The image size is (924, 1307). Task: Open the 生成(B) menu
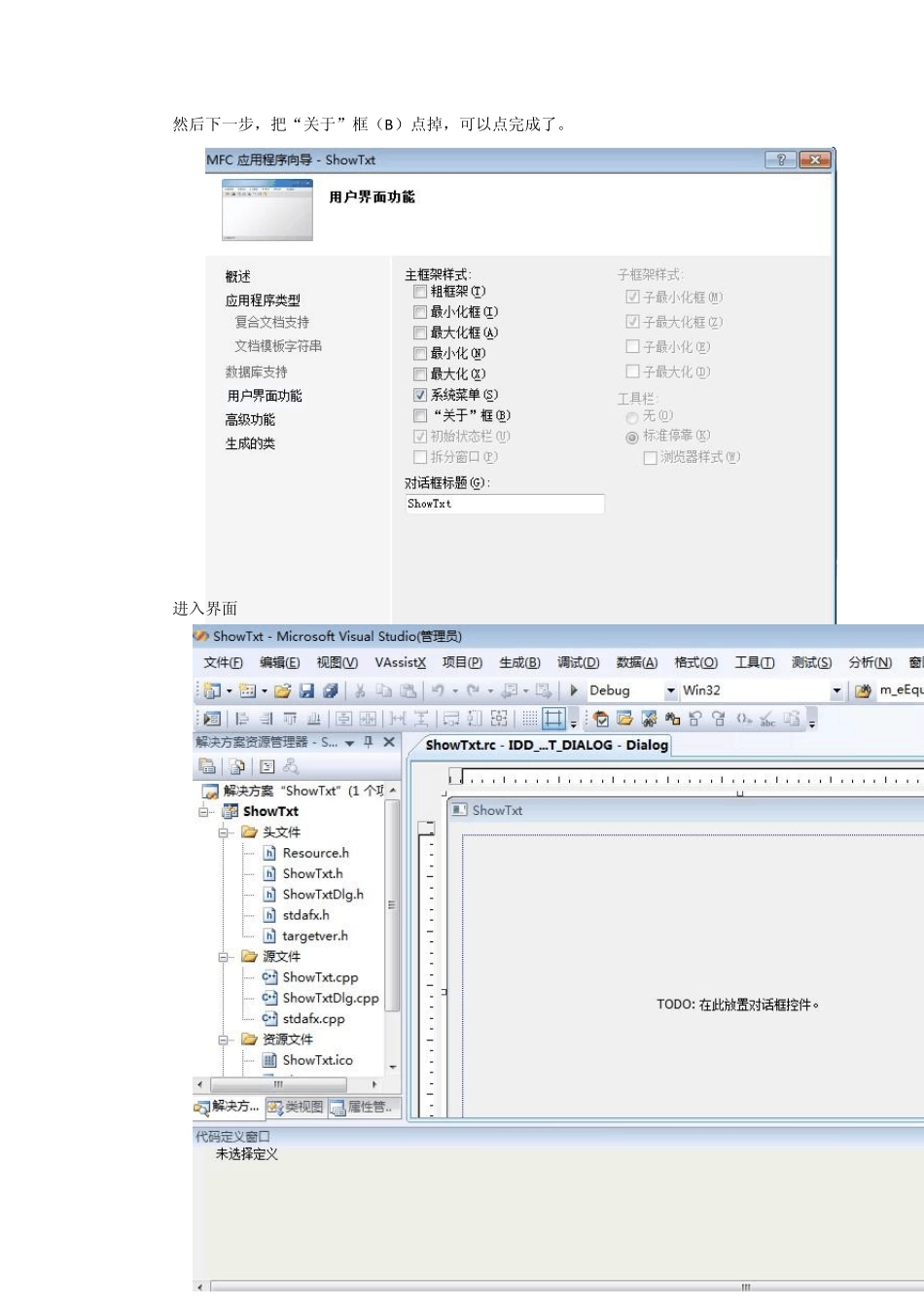pyautogui.click(x=519, y=662)
